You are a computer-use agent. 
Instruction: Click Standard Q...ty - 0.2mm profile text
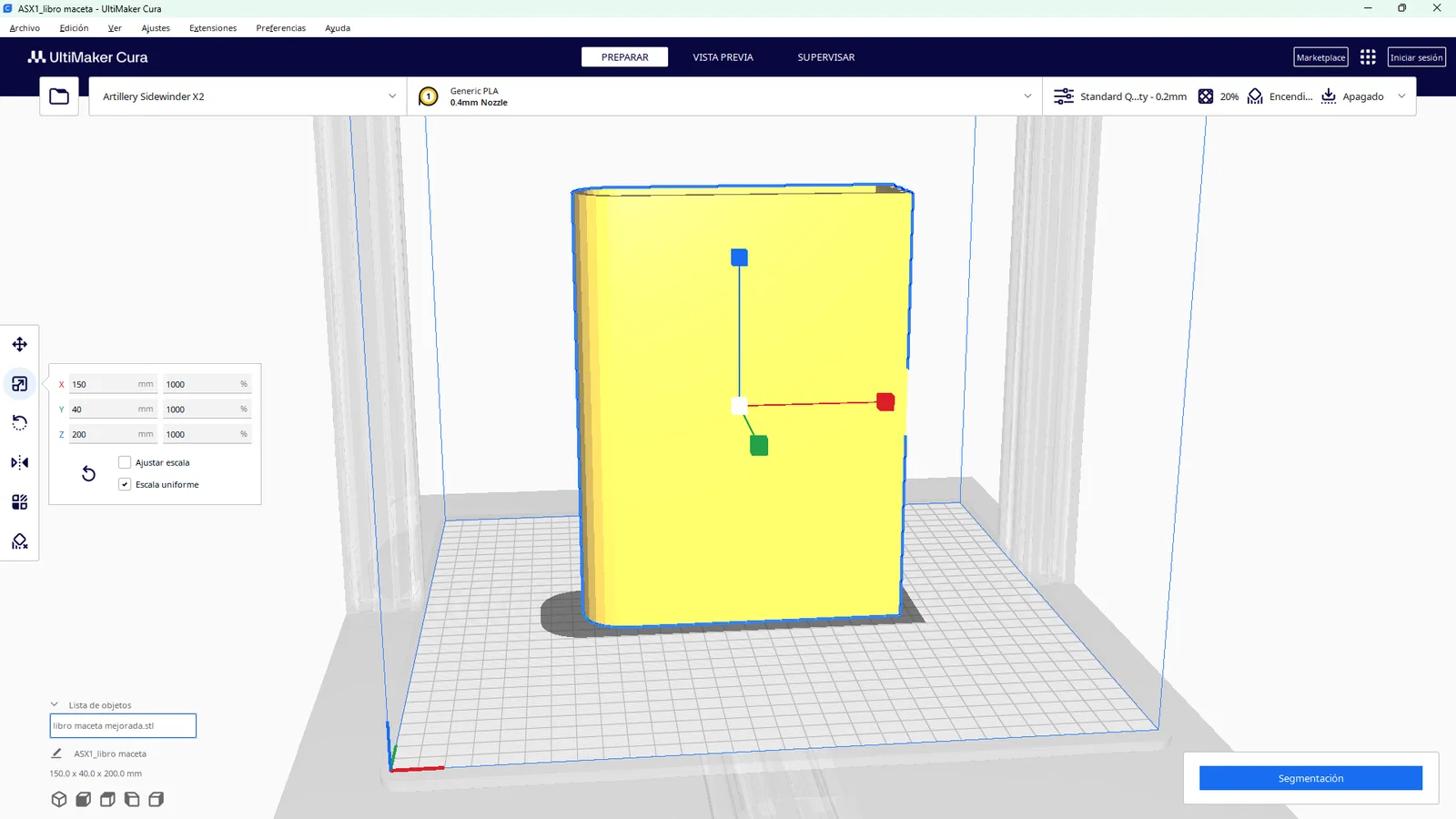(1133, 96)
